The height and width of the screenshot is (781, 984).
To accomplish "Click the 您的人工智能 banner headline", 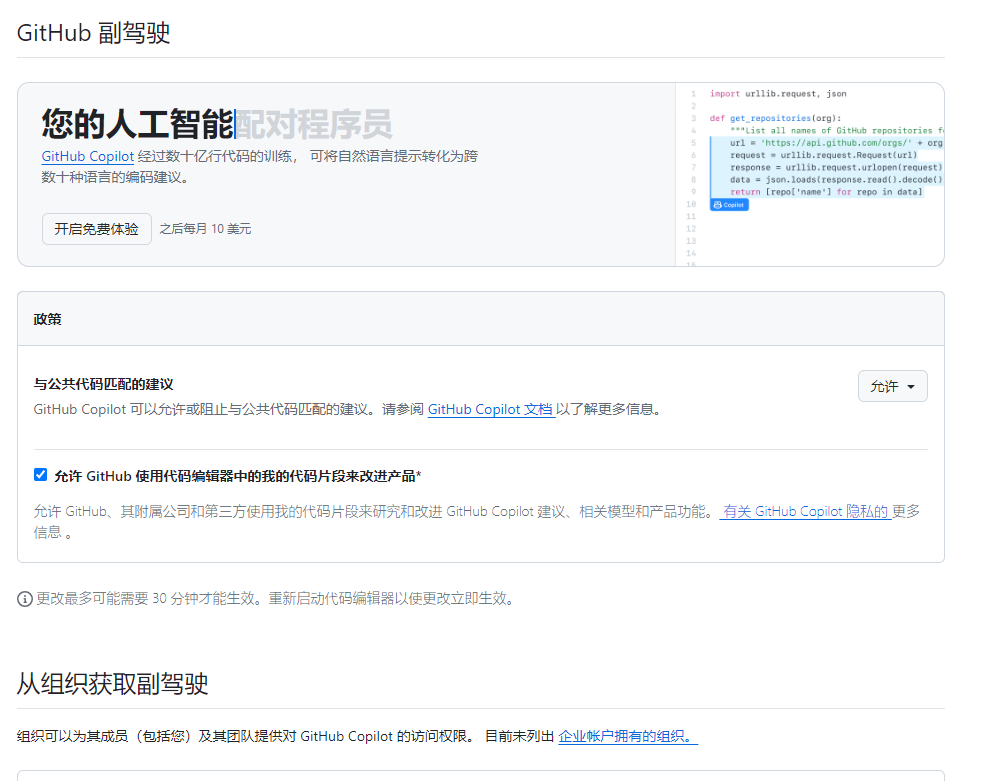I will point(137,124).
